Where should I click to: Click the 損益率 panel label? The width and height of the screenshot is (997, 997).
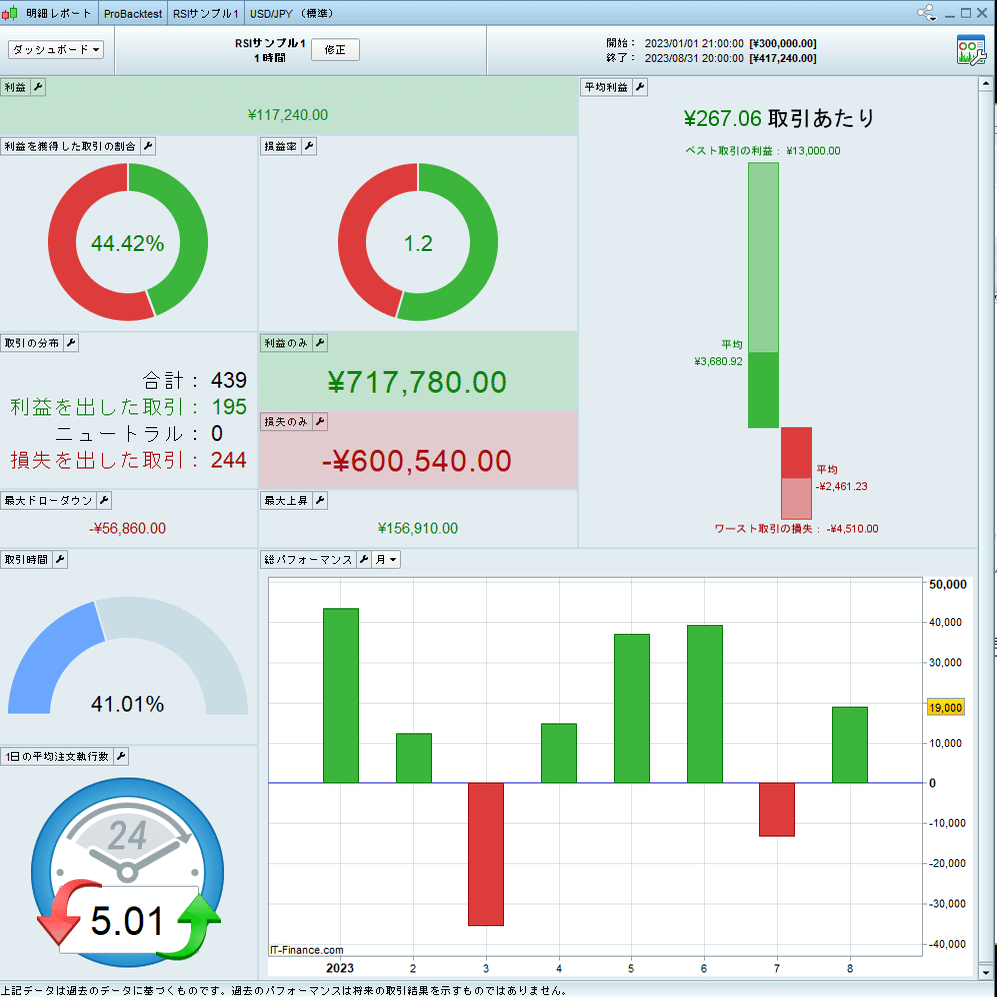(280, 146)
